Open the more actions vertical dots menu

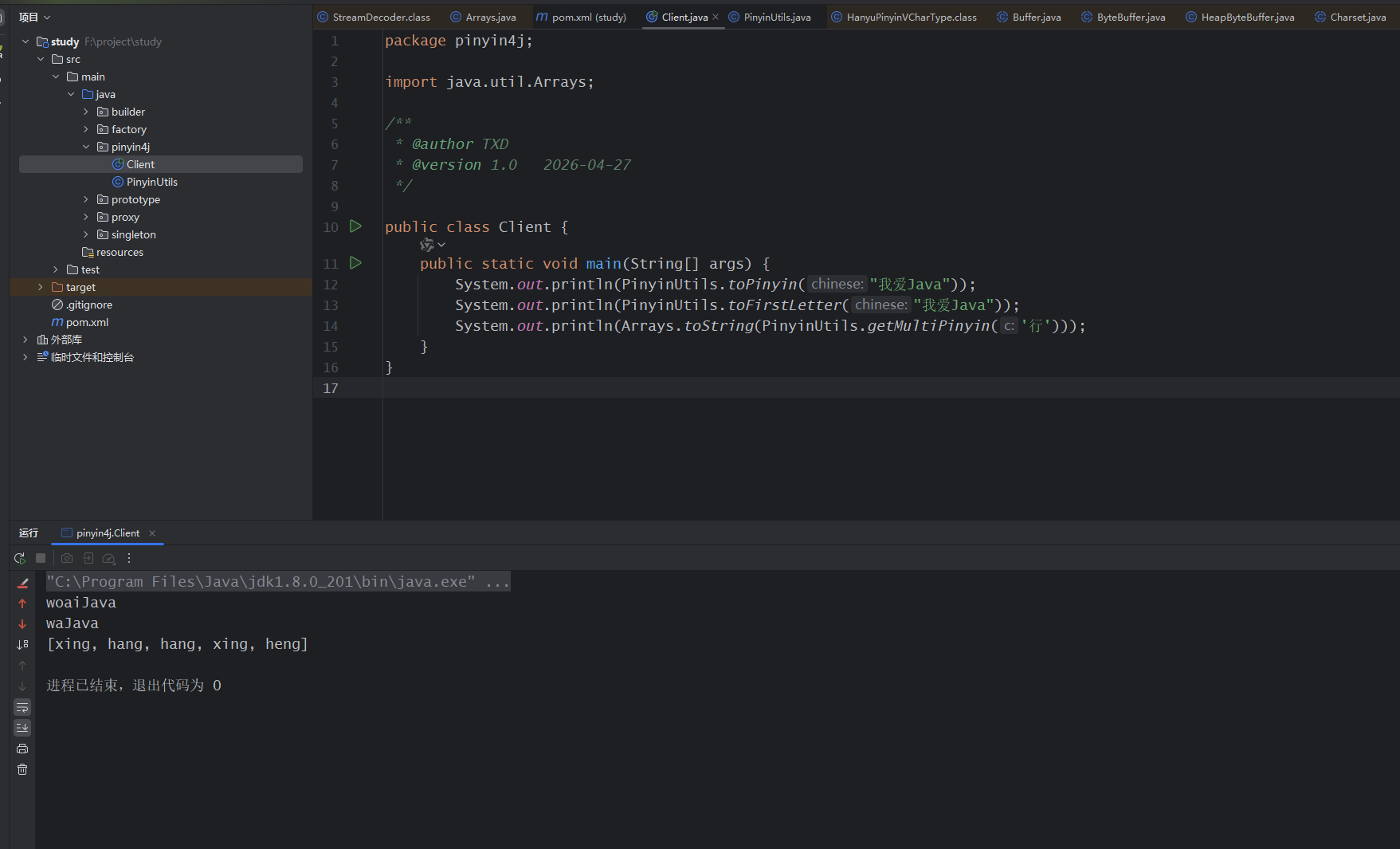click(x=129, y=559)
